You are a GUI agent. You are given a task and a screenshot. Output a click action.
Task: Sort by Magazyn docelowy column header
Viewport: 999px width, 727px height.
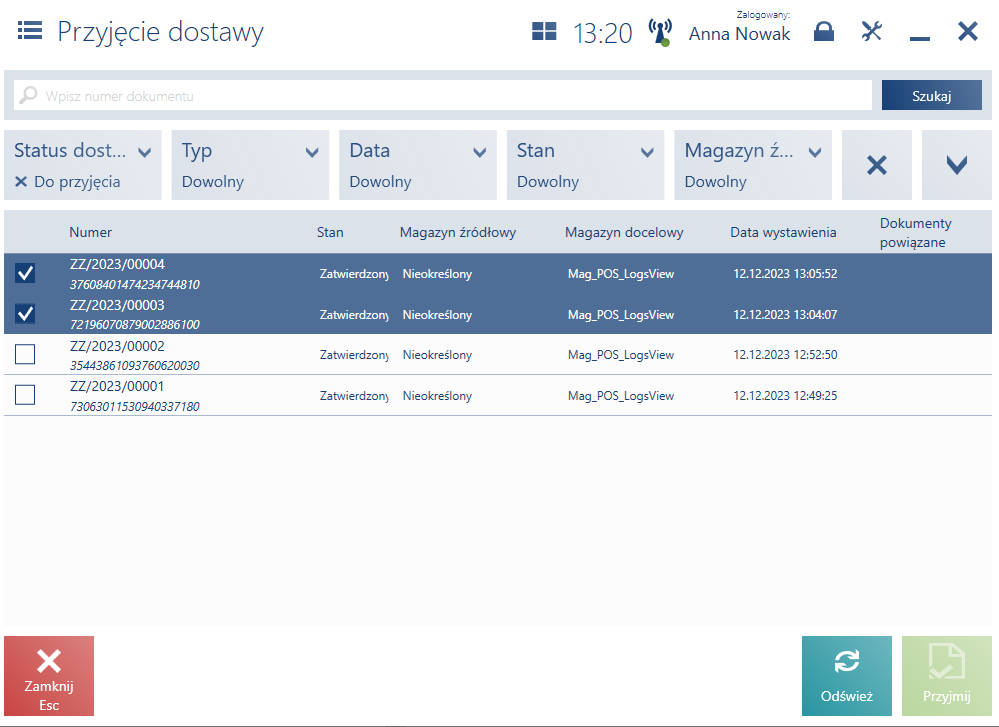(x=624, y=233)
